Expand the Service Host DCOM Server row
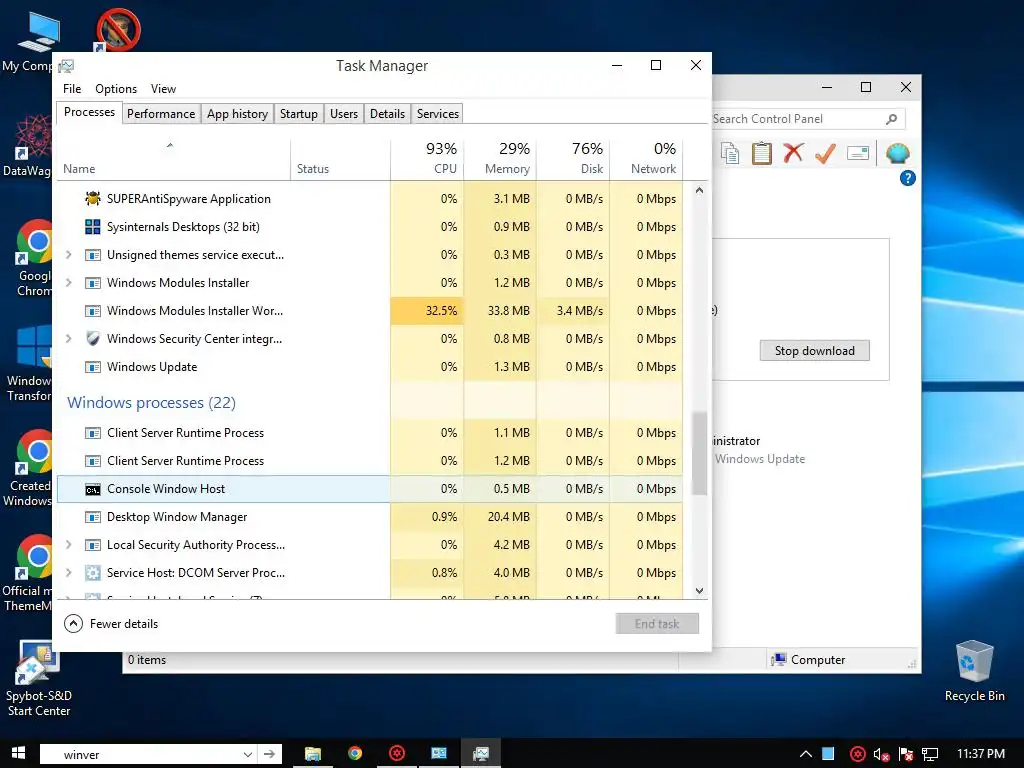Image resolution: width=1024 pixels, height=768 pixels. pos(69,573)
